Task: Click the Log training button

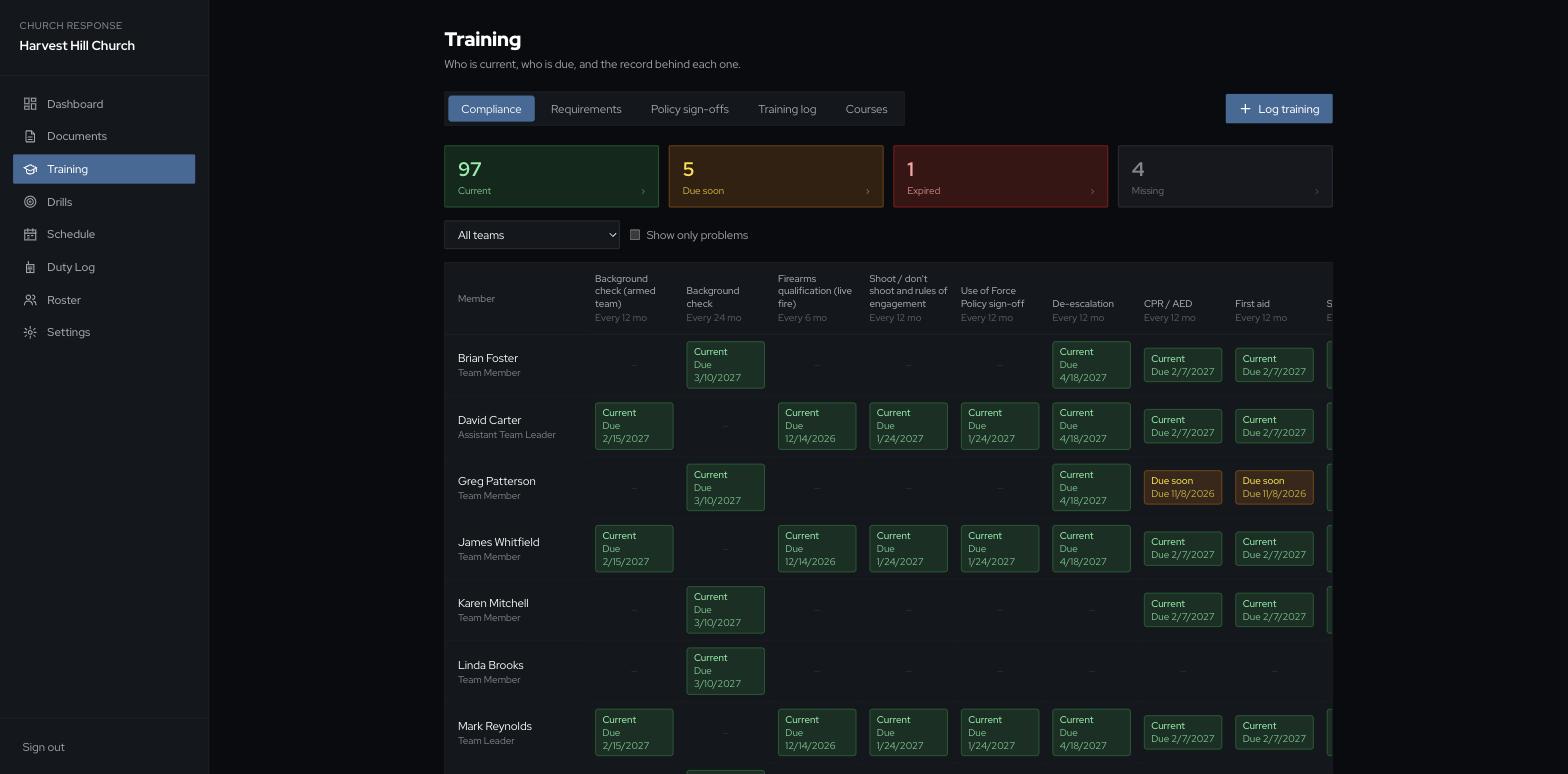Action: tap(1279, 109)
